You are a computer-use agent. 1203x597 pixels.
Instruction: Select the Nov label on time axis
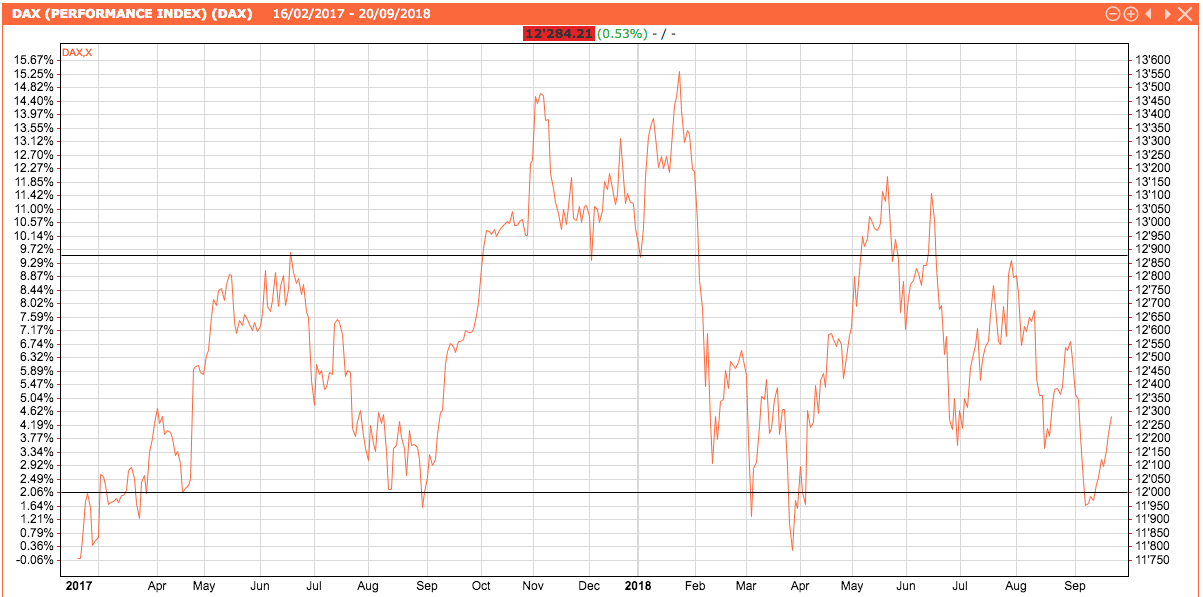533,585
